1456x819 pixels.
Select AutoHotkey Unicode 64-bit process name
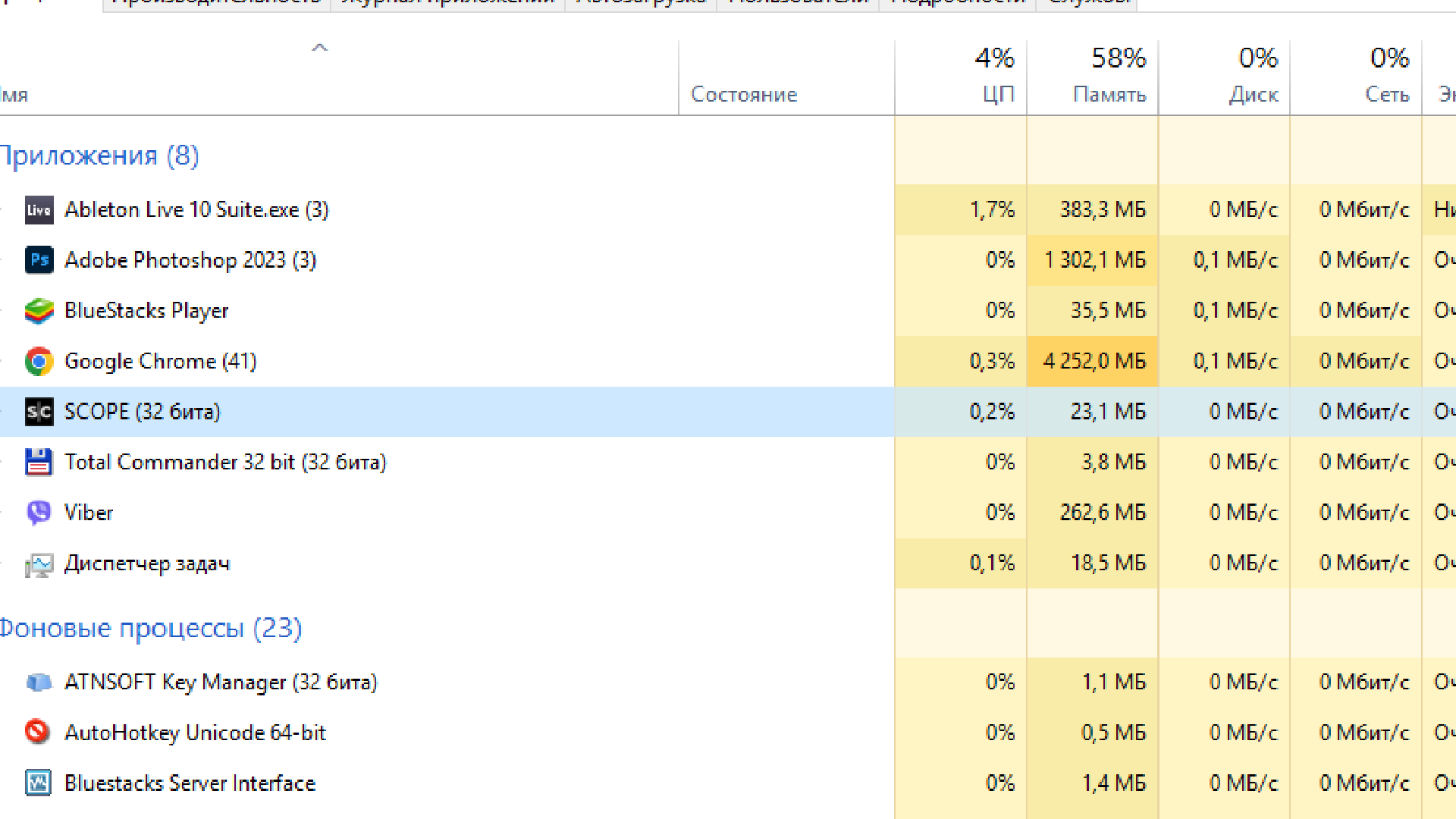[195, 733]
